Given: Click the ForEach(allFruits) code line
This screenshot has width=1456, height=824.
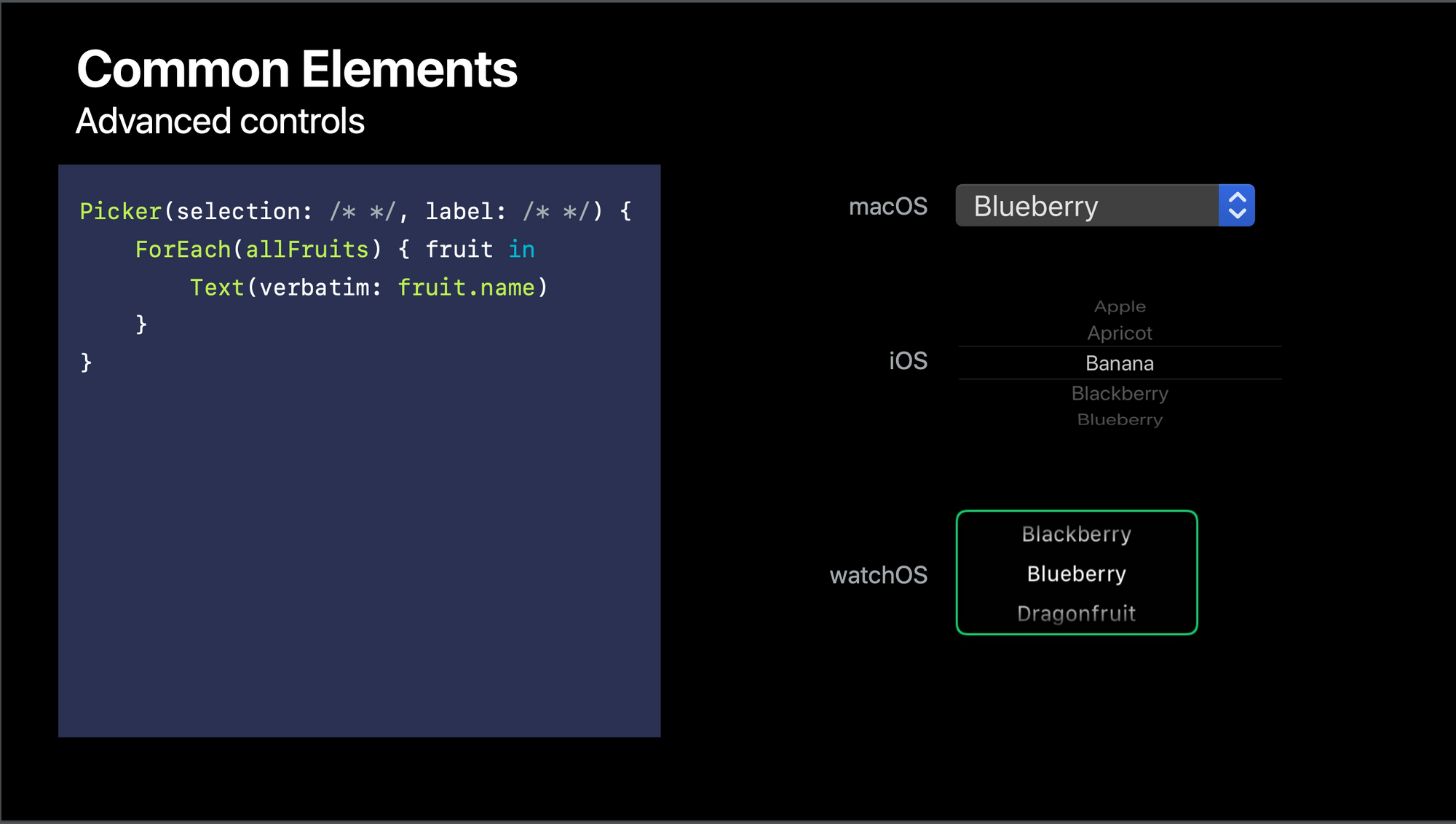Looking at the screenshot, I should click(335, 250).
